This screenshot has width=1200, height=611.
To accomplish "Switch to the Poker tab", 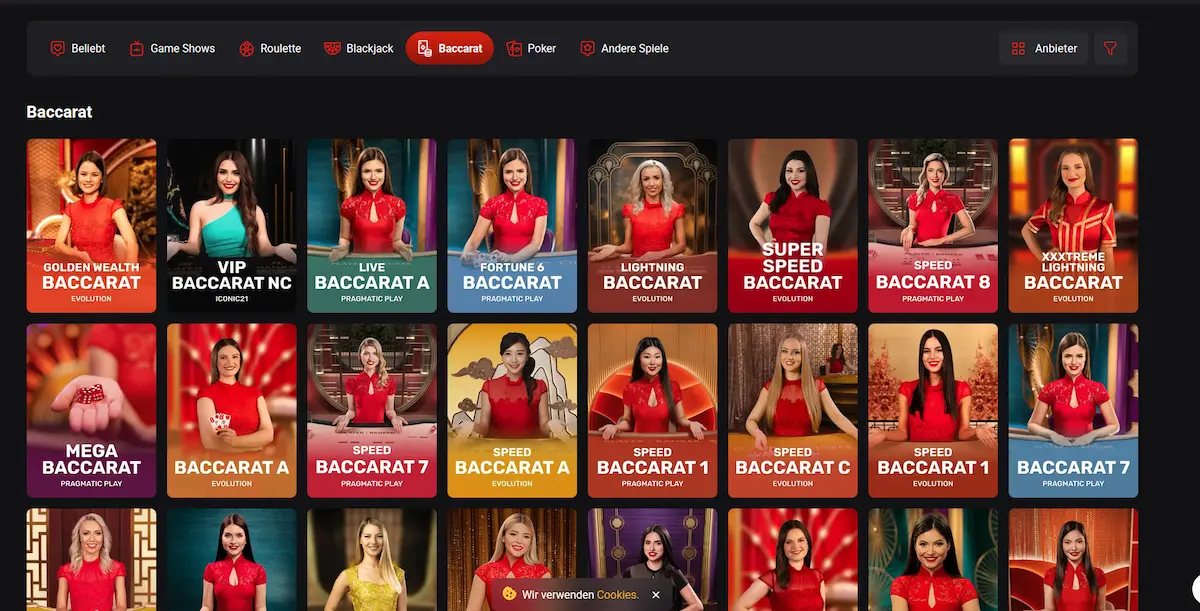I will tap(531, 48).
